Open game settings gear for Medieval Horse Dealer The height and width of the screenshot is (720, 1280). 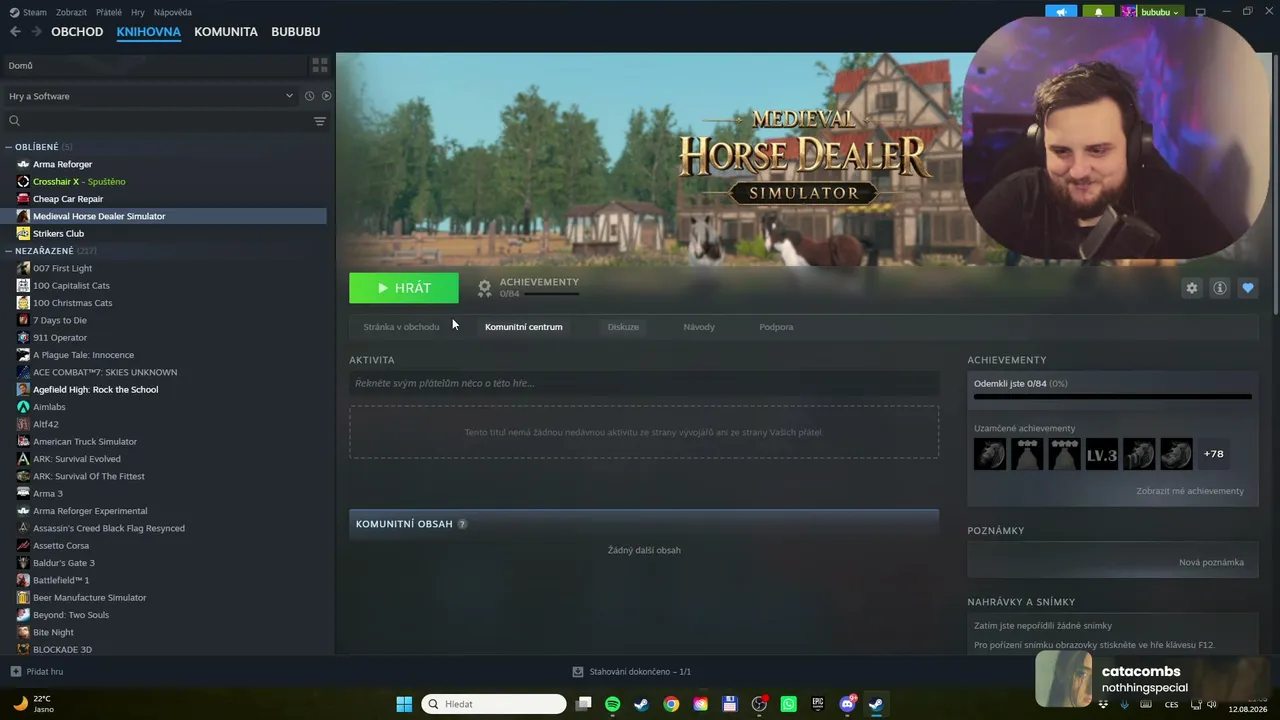(1191, 288)
